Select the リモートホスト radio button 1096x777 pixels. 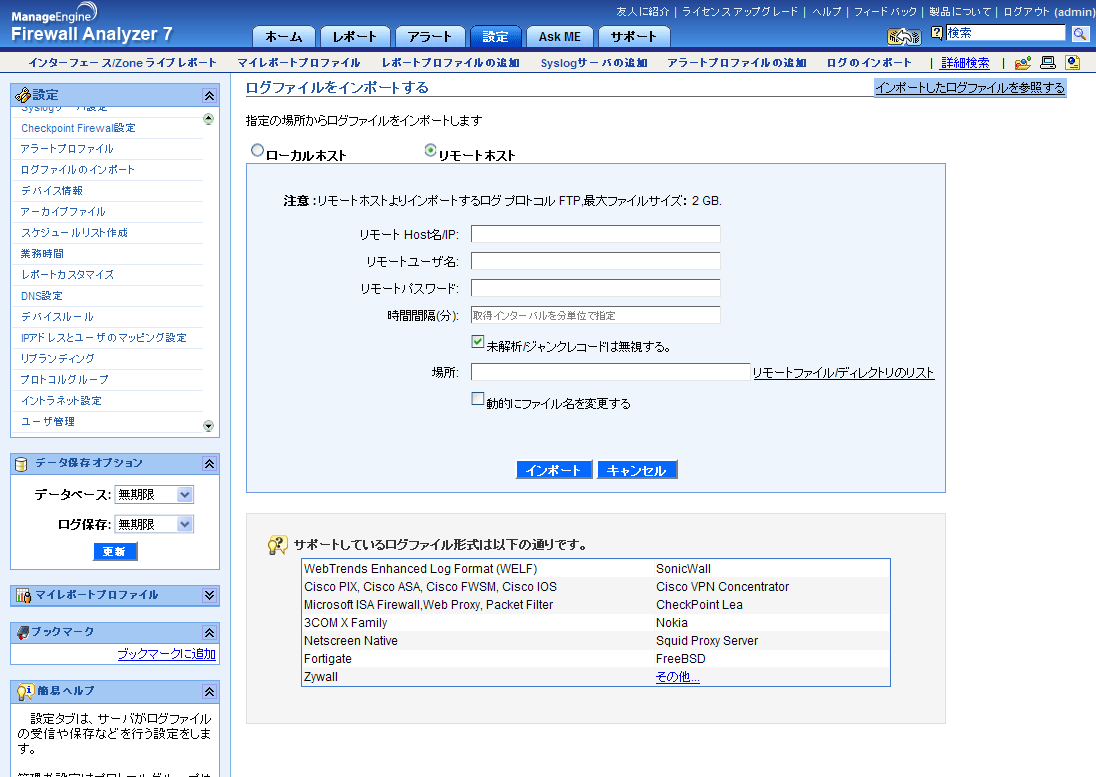pyautogui.click(x=431, y=150)
